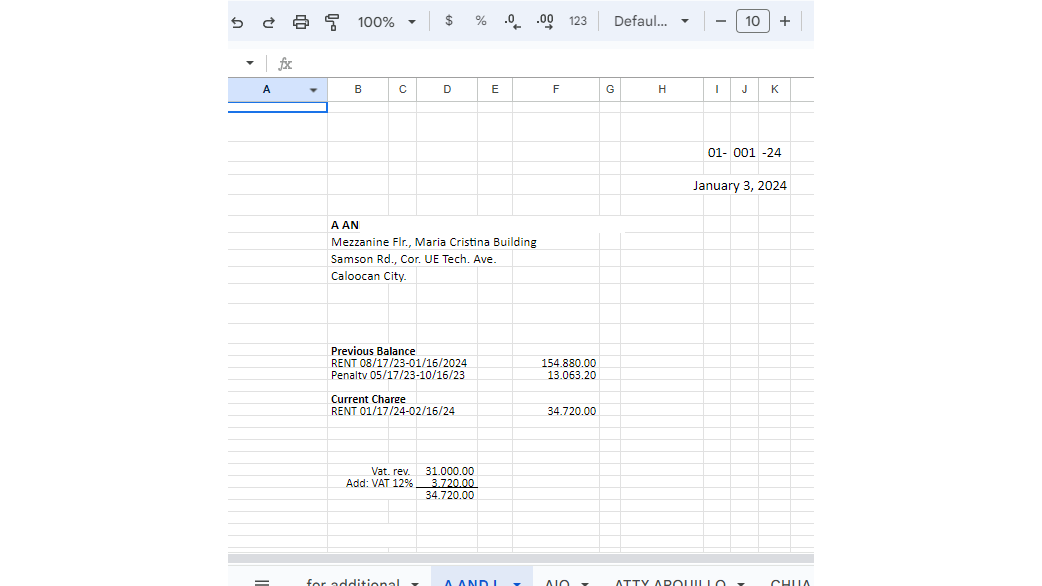Open the AIO tab dropdown arrow
The width and height of the screenshot is (1042, 586).
pos(585,583)
